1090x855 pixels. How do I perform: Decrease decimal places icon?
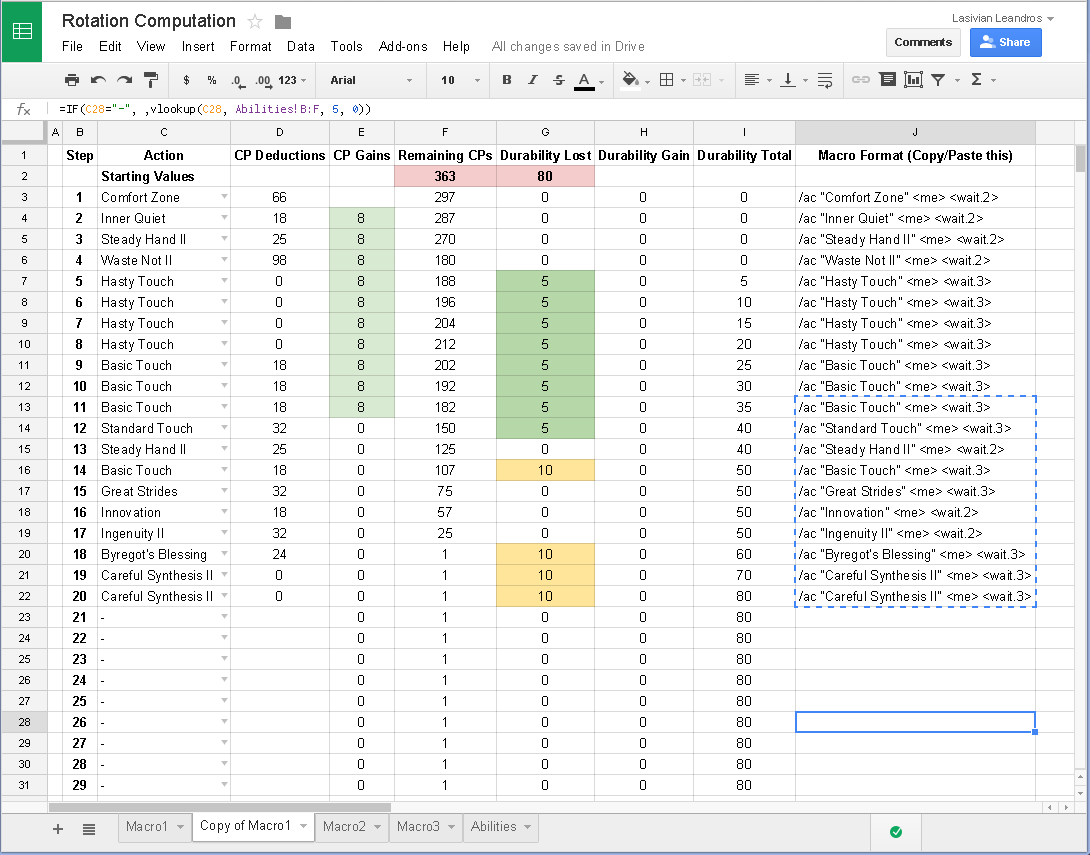coord(237,81)
